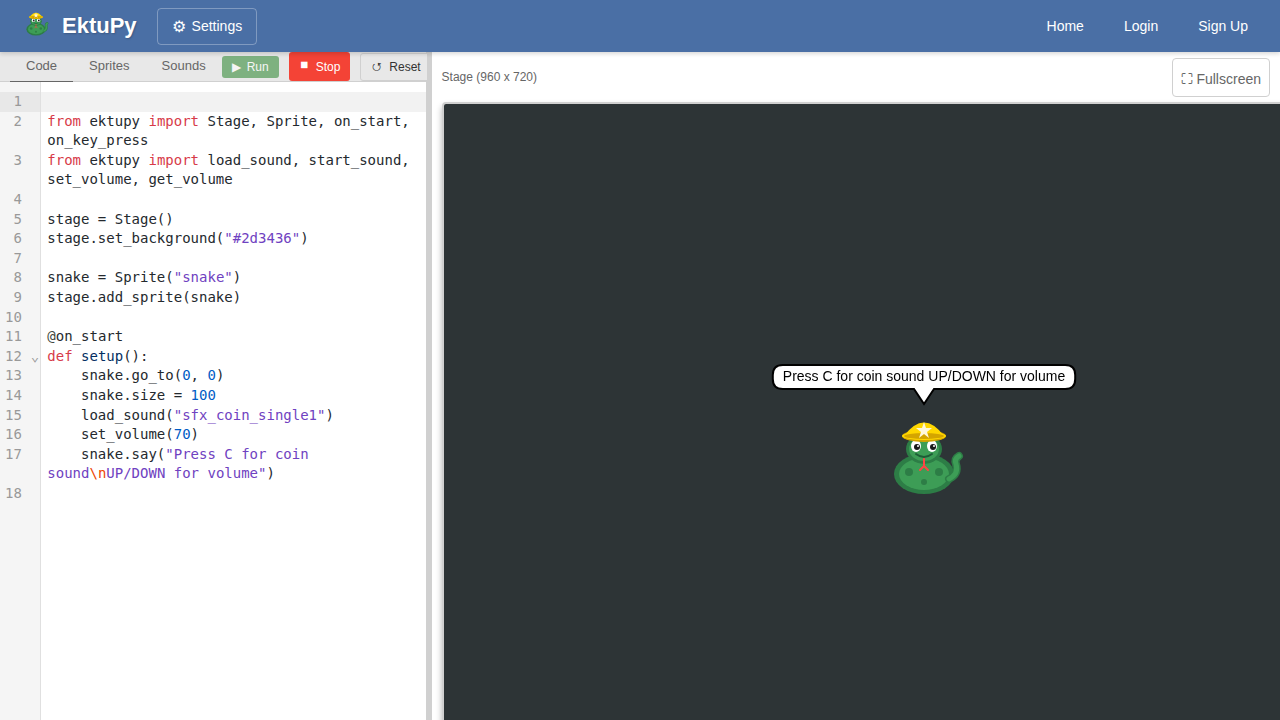Run the program with the Run button
Screen dimensions: 1280x720
(250, 67)
